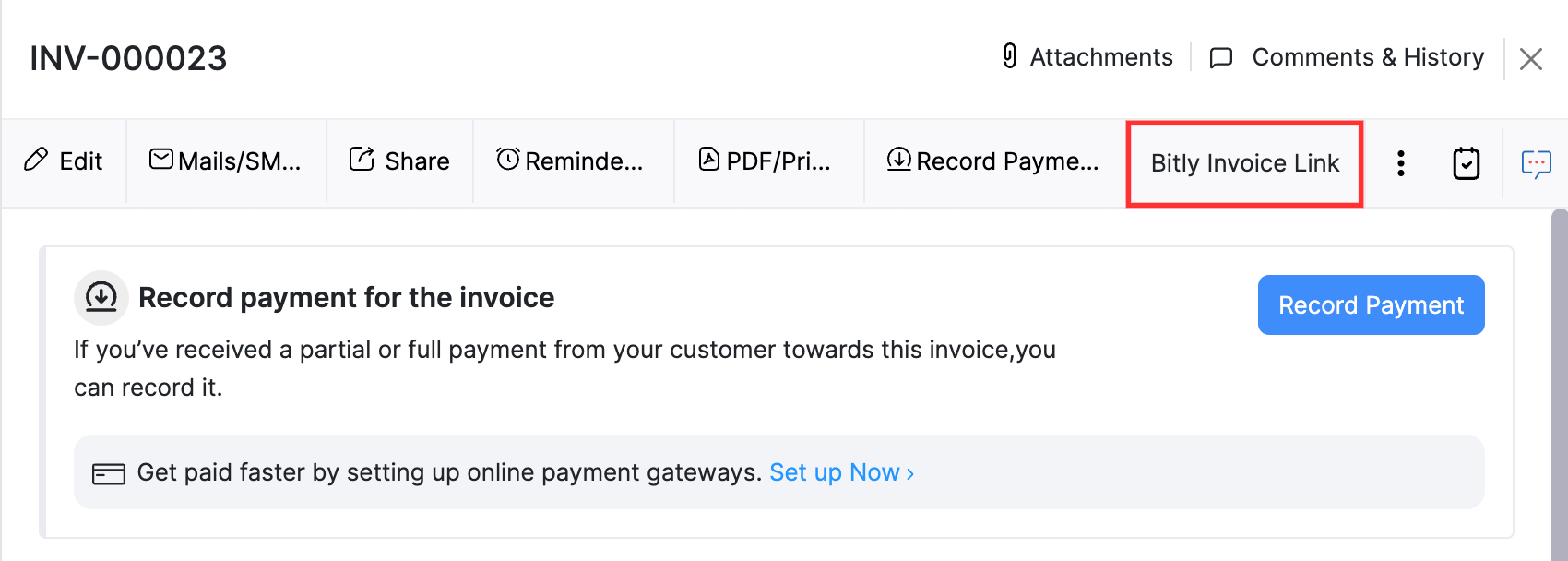
Task: Click the Reminders alarm clock icon
Action: (x=508, y=160)
